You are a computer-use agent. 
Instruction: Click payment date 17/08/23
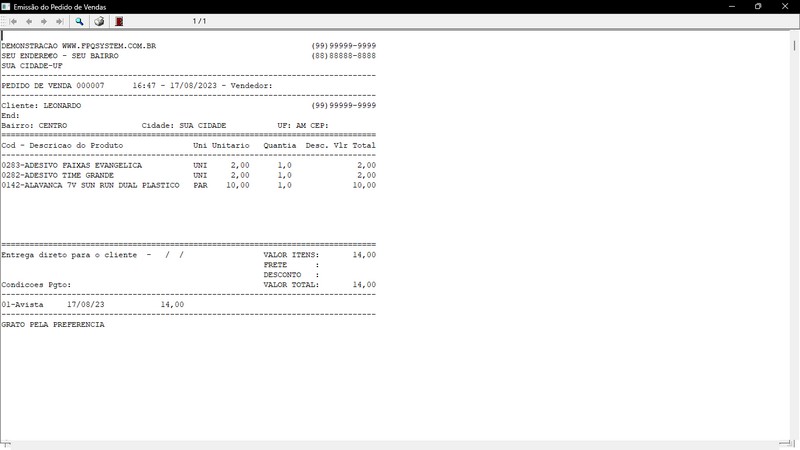pos(86,305)
